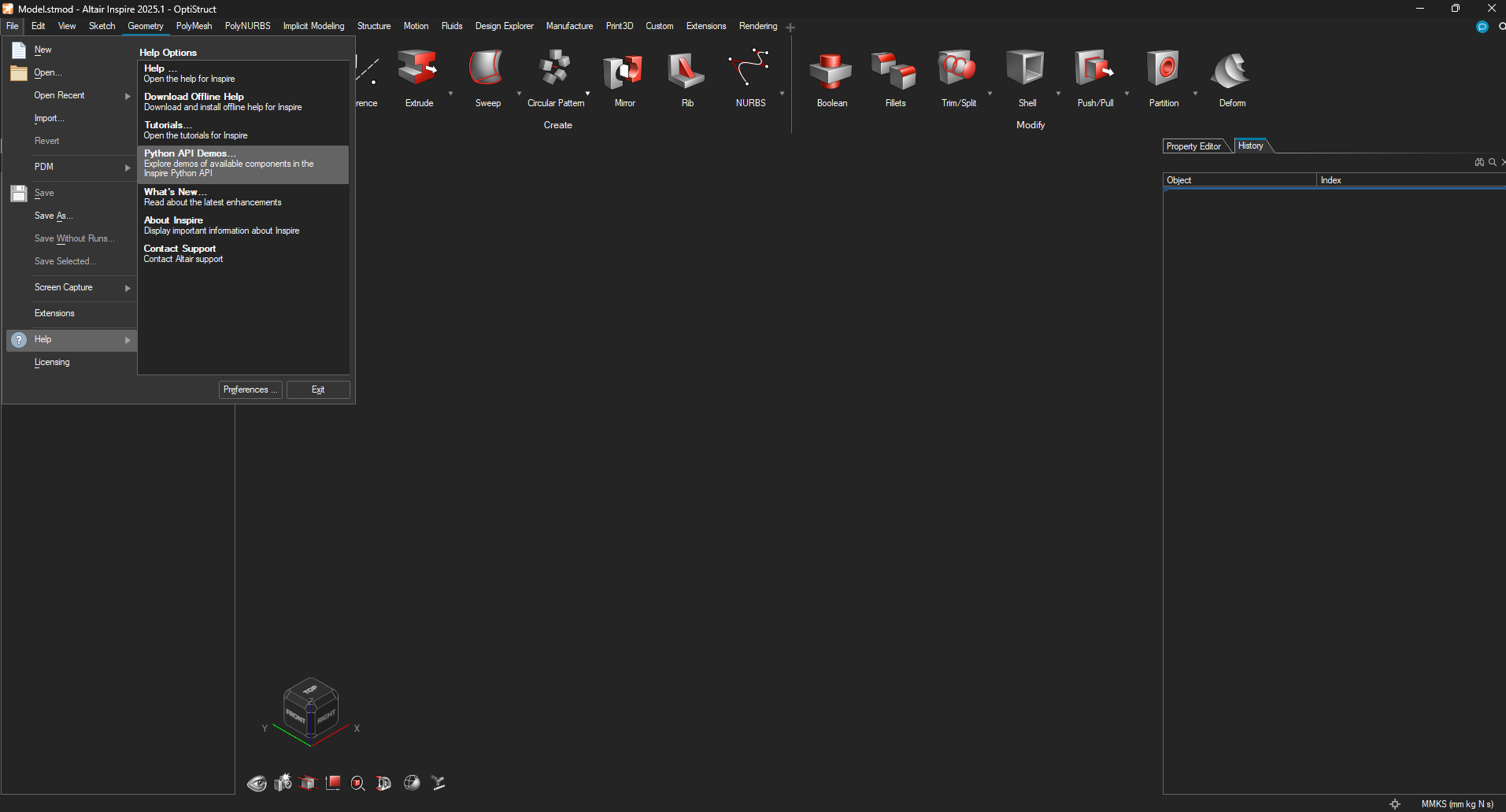Switch to the Structure ribbon tab
1506x812 pixels.
374,26
